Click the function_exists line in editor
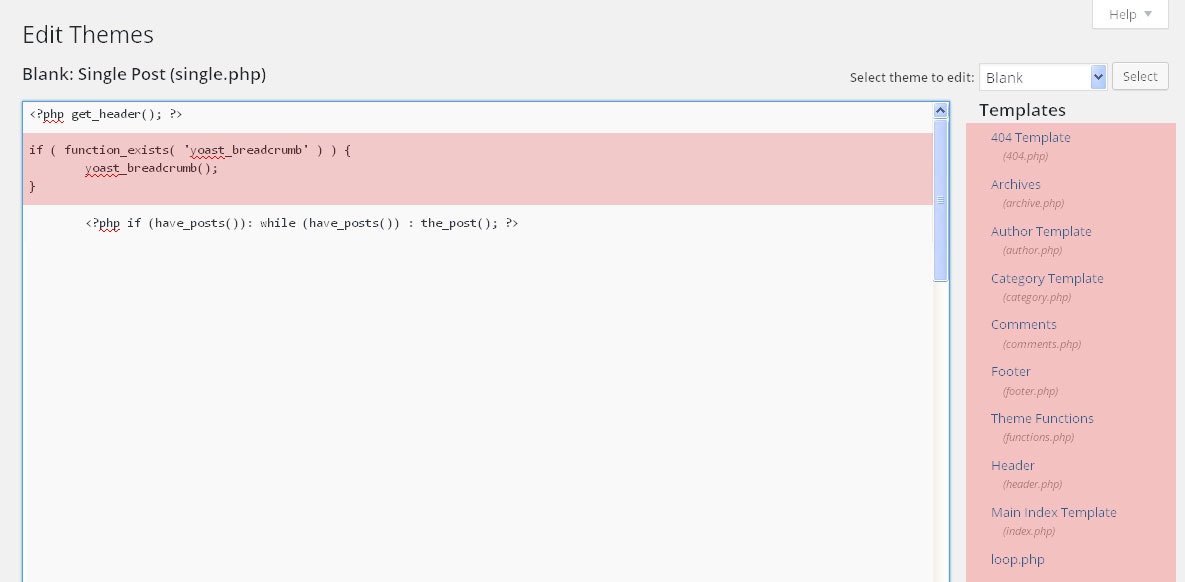The width and height of the screenshot is (1185, 582). 190,150
